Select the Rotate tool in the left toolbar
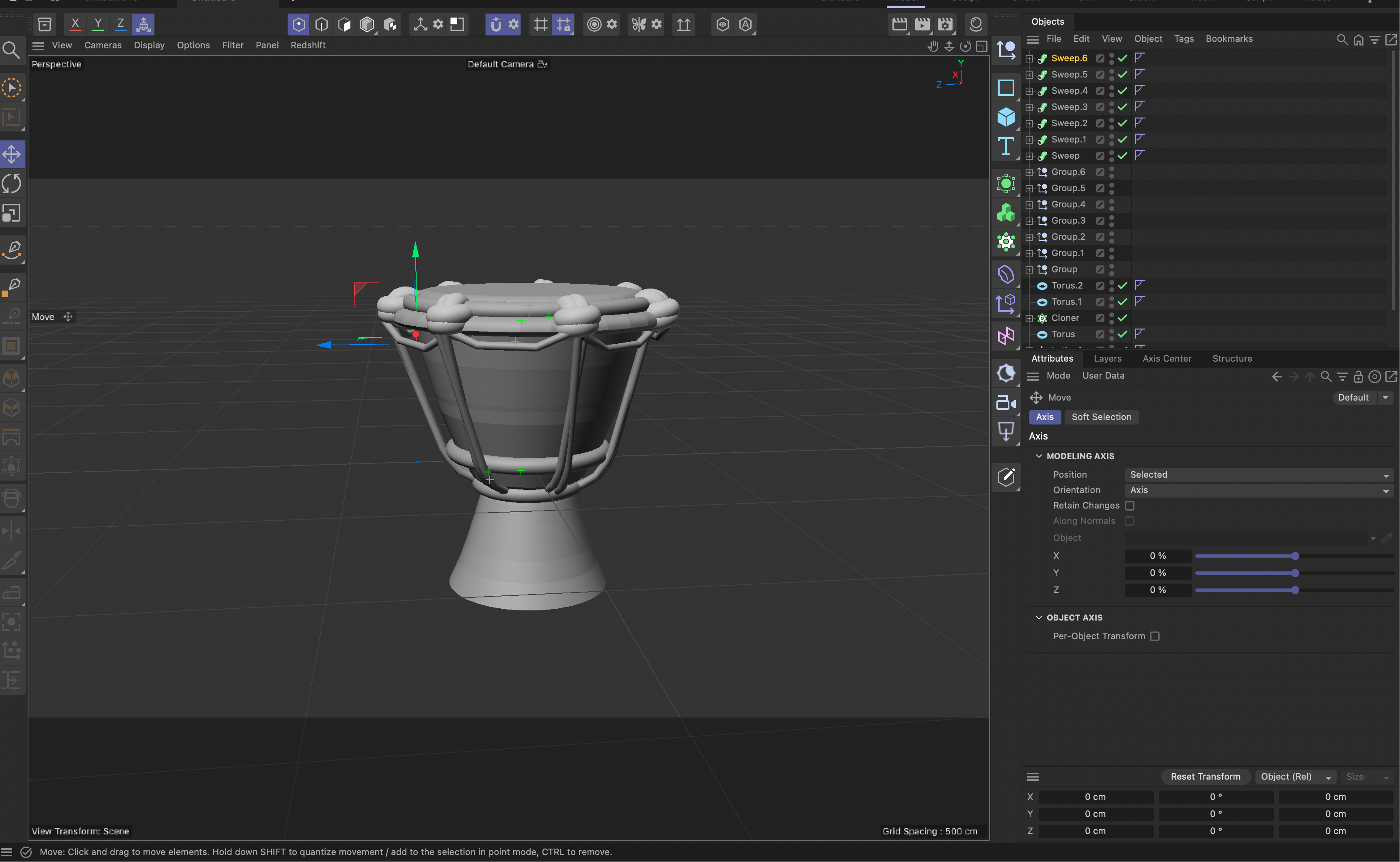Screen dimensions: 1400x862 (x=11, y=183)
